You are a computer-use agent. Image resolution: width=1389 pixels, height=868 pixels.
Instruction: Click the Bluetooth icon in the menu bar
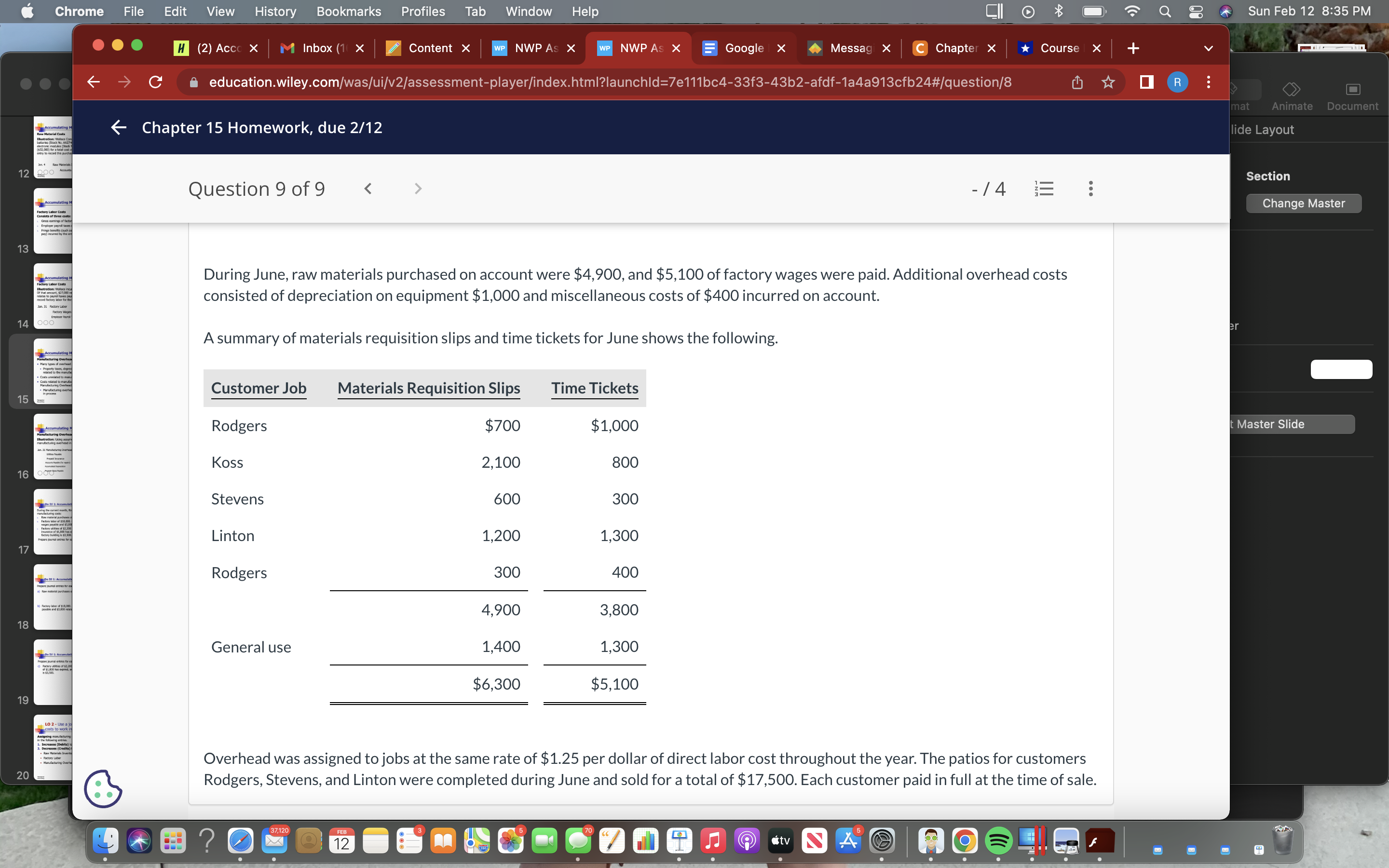1059,11
